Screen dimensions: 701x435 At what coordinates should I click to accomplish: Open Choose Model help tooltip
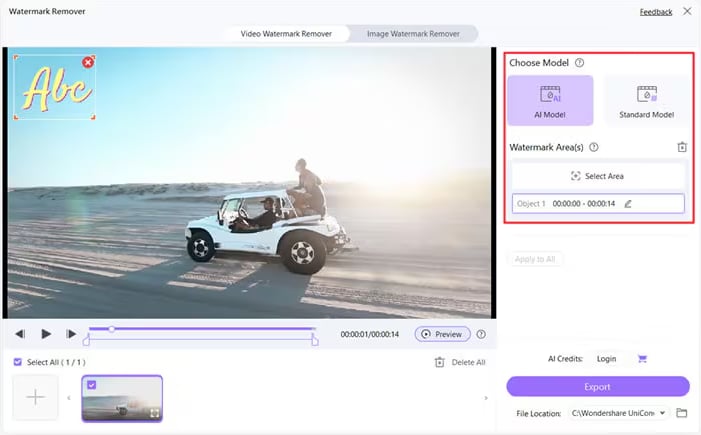coord(579,63)
